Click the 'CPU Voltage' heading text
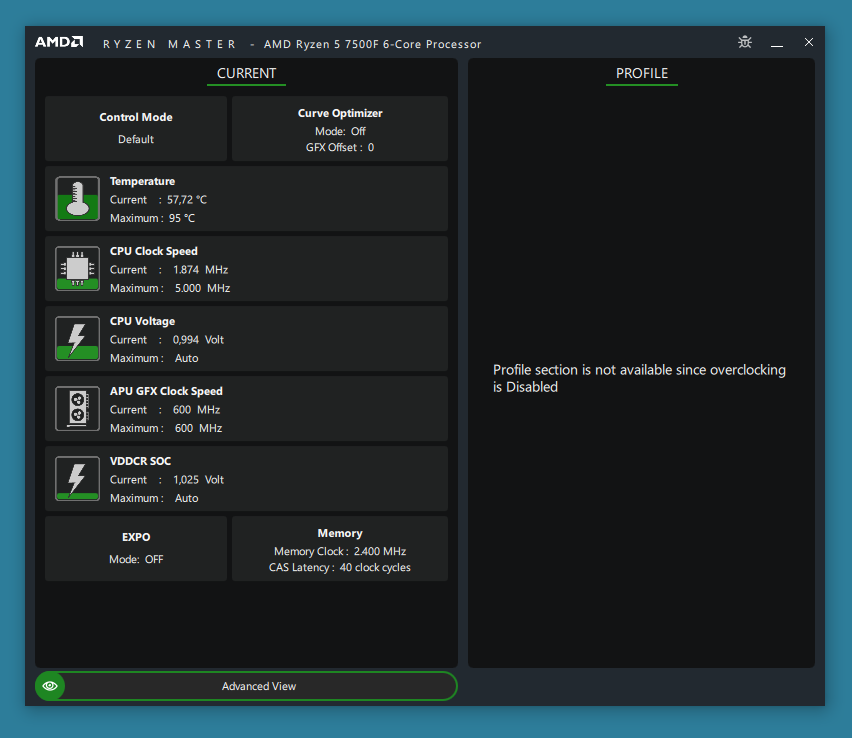Image resolution: width=852 pixels, height=738 pixels. 142,322
